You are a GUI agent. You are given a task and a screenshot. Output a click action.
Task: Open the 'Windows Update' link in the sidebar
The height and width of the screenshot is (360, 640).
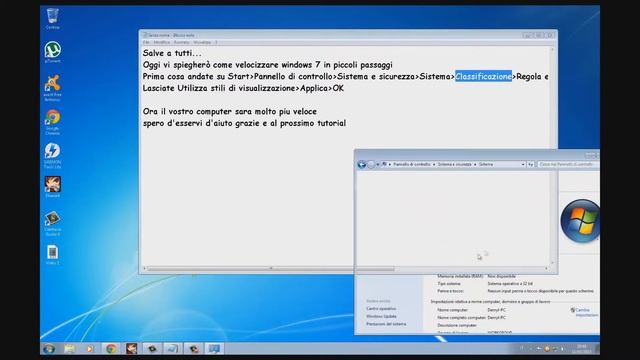(x=381, y=316)
